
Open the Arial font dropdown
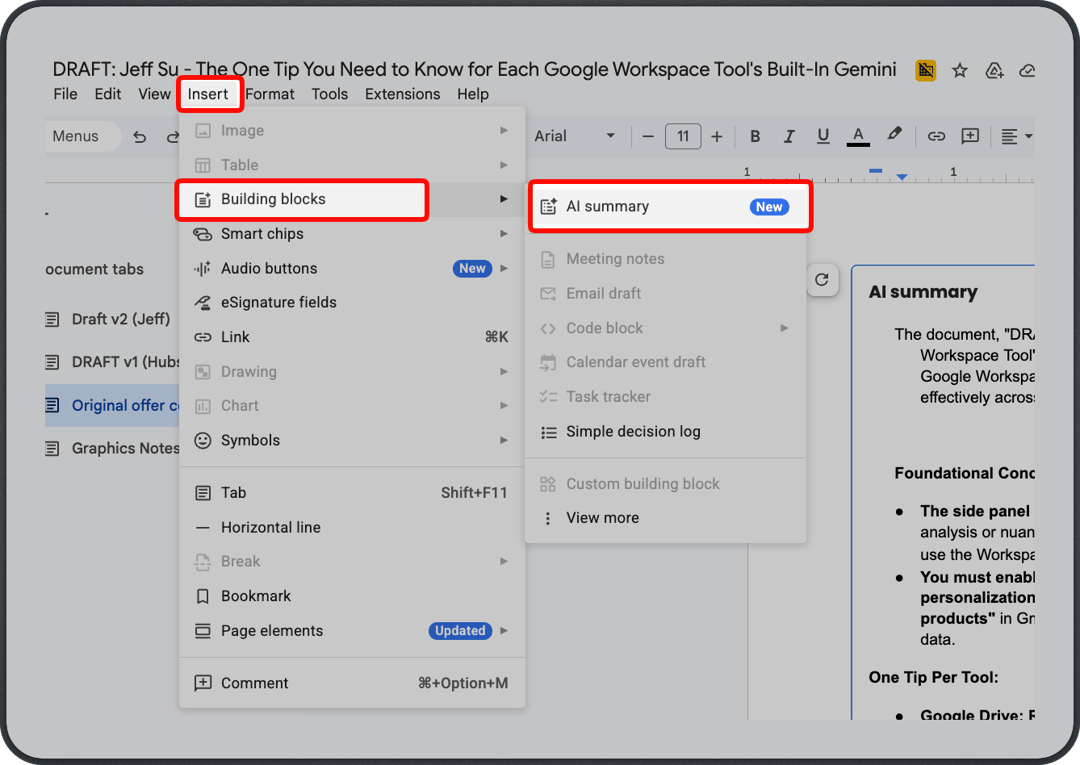coord(574,136)
